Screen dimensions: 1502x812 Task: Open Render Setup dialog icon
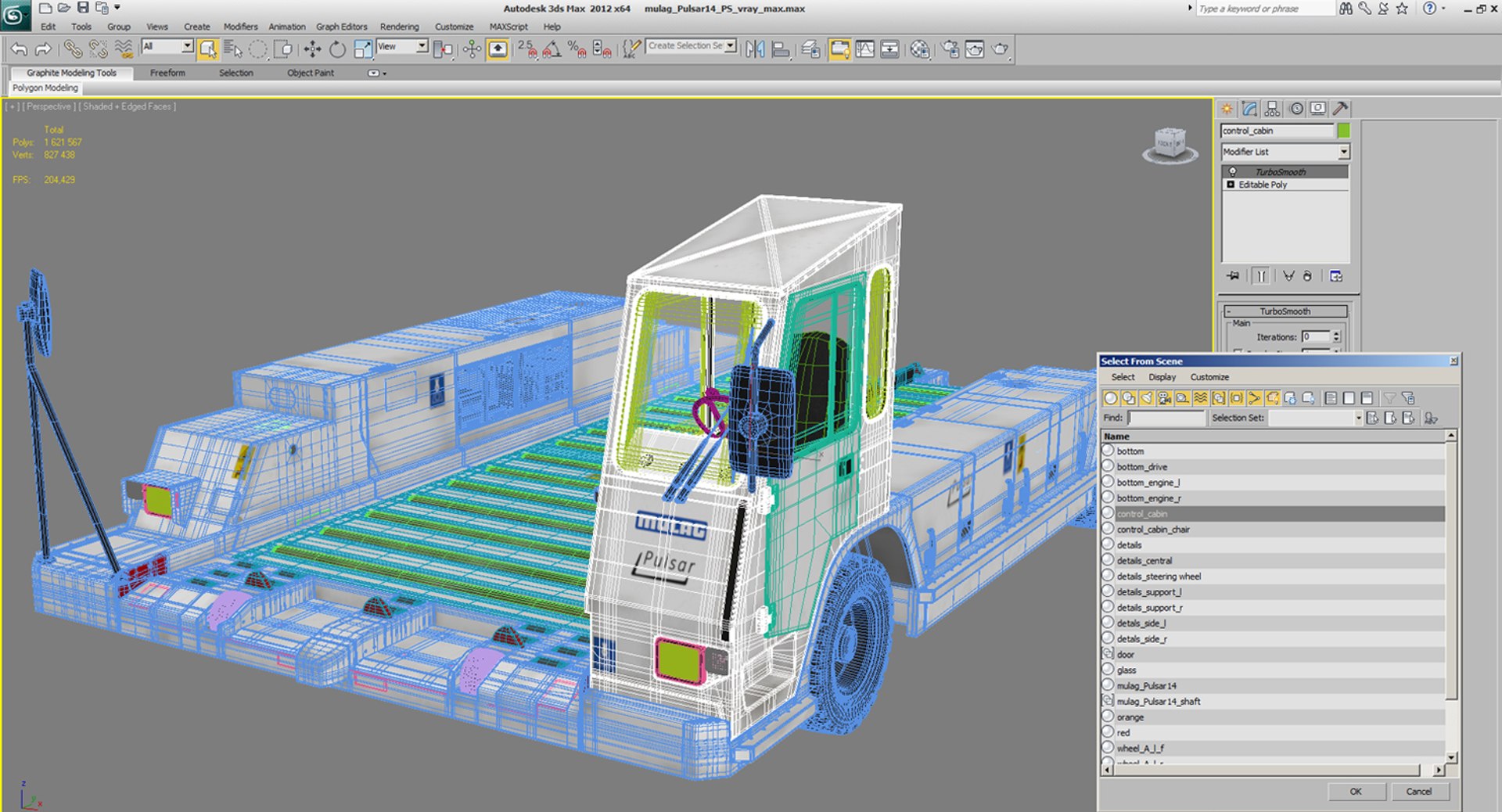(950, 49)
